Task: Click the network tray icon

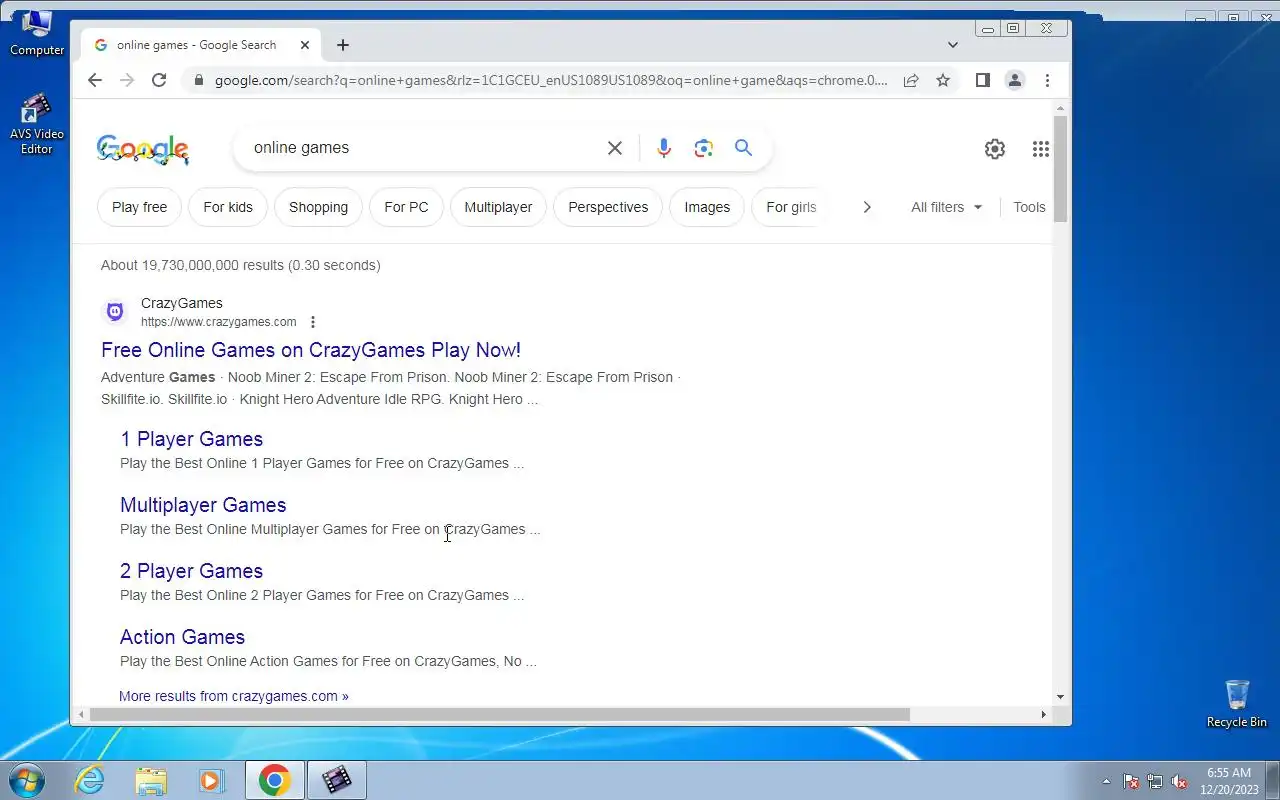Action: coord(1155,781)
